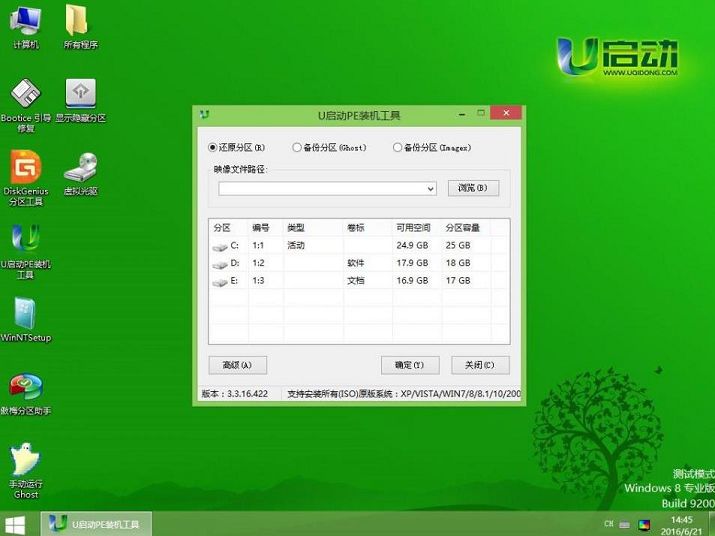Minimize the U启动PE装机工具 dialog

[x=462, y=114]
